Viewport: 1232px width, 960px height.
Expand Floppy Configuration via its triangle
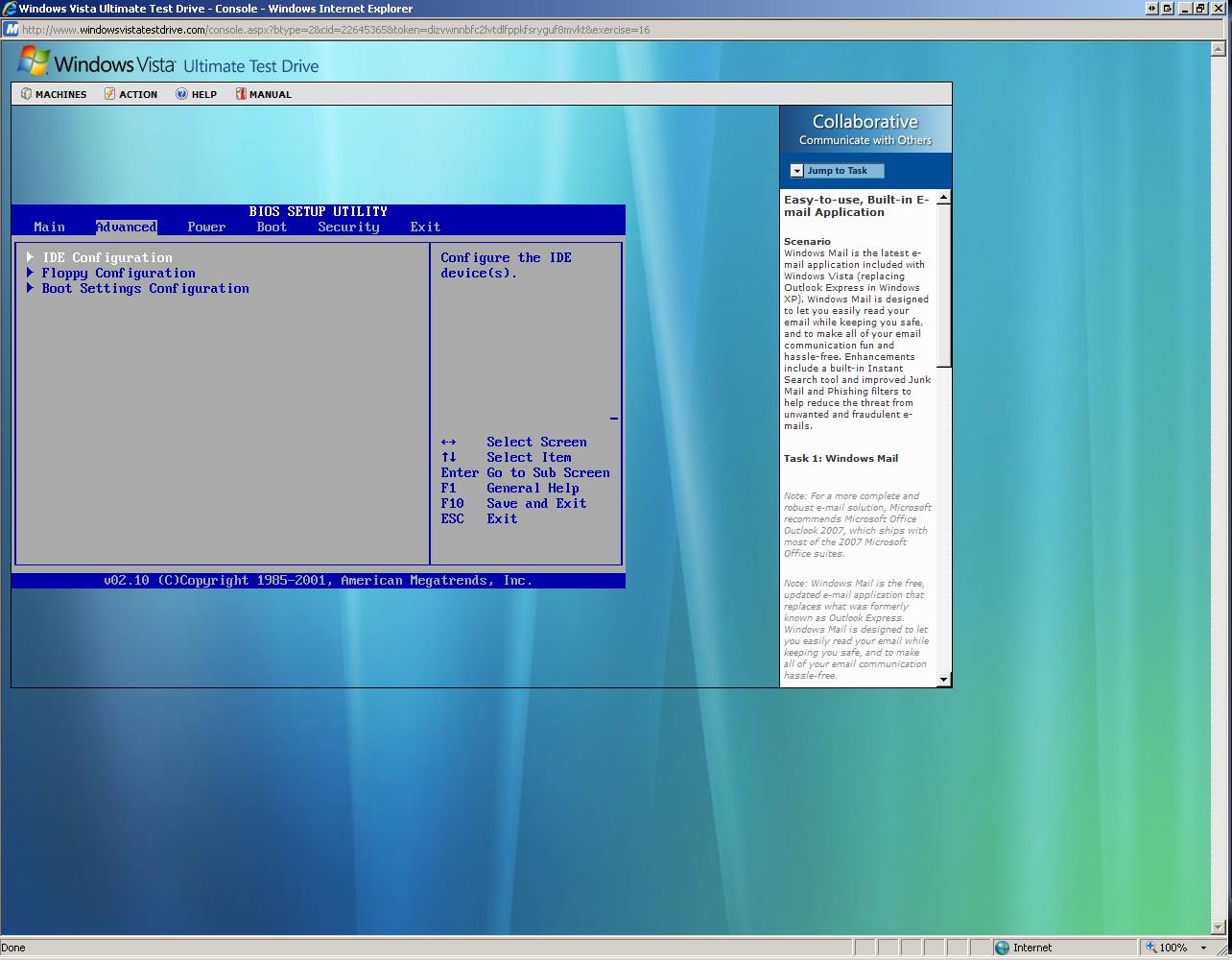31,273
